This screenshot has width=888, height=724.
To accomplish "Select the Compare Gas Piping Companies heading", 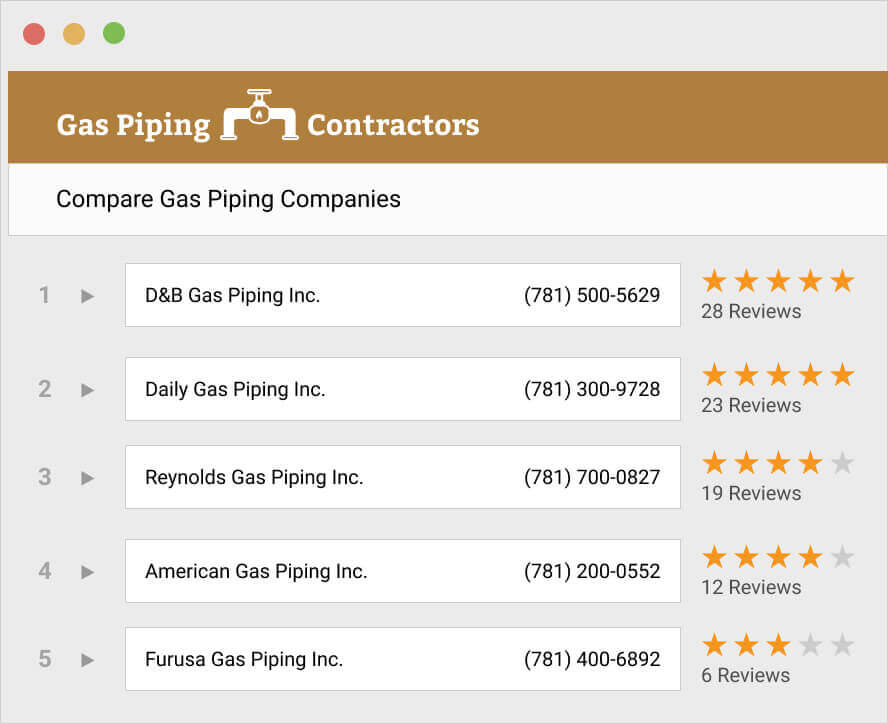I will point(227,199).
